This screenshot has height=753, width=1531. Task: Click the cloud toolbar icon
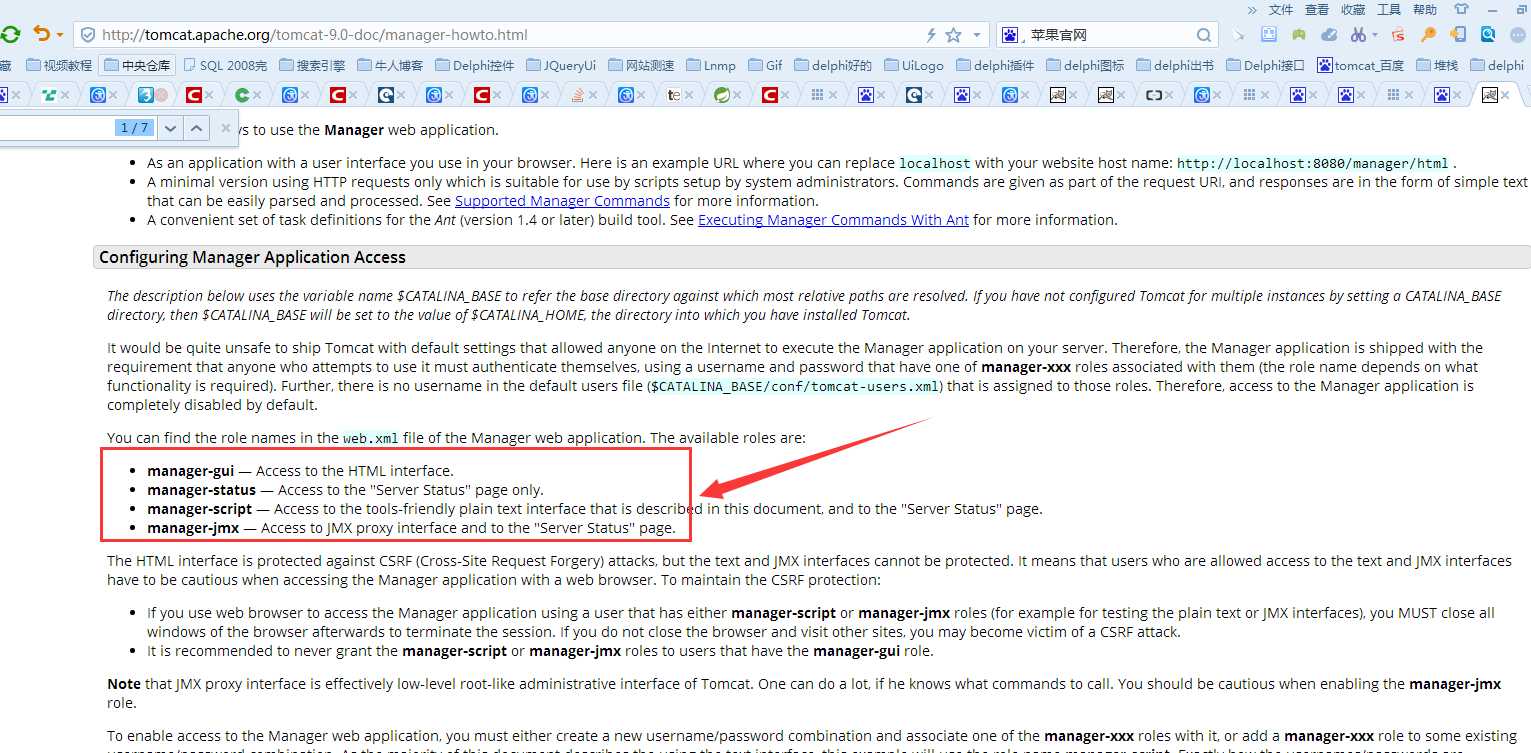(x=1329, y=35)
